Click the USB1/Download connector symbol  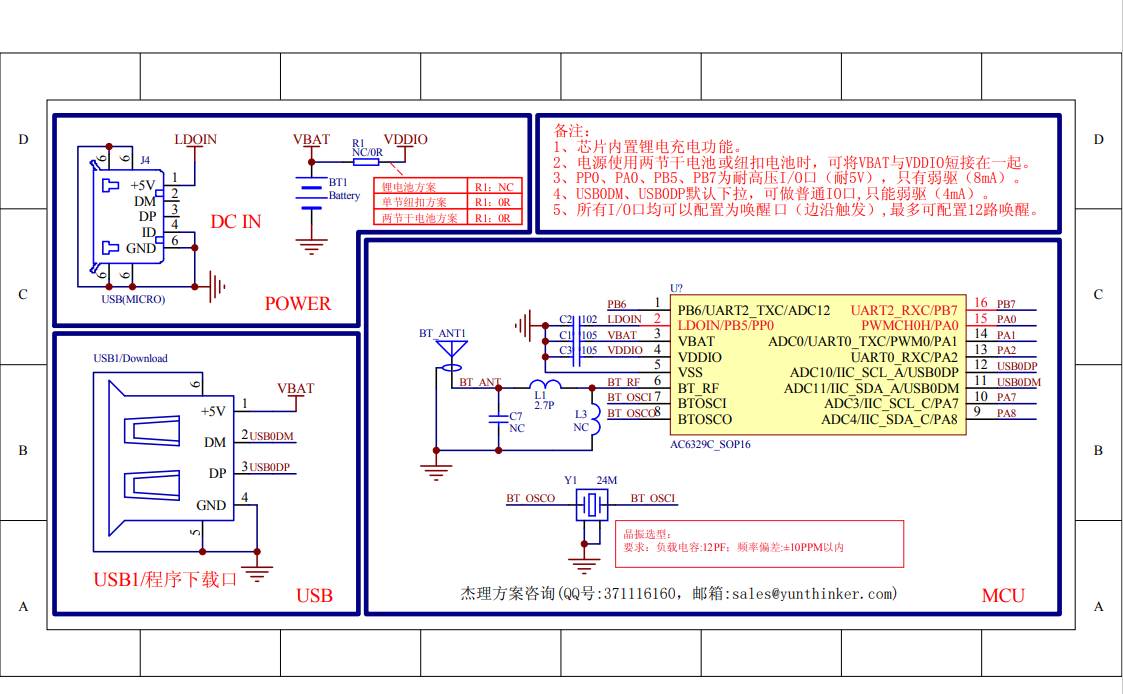pos(160,460)
